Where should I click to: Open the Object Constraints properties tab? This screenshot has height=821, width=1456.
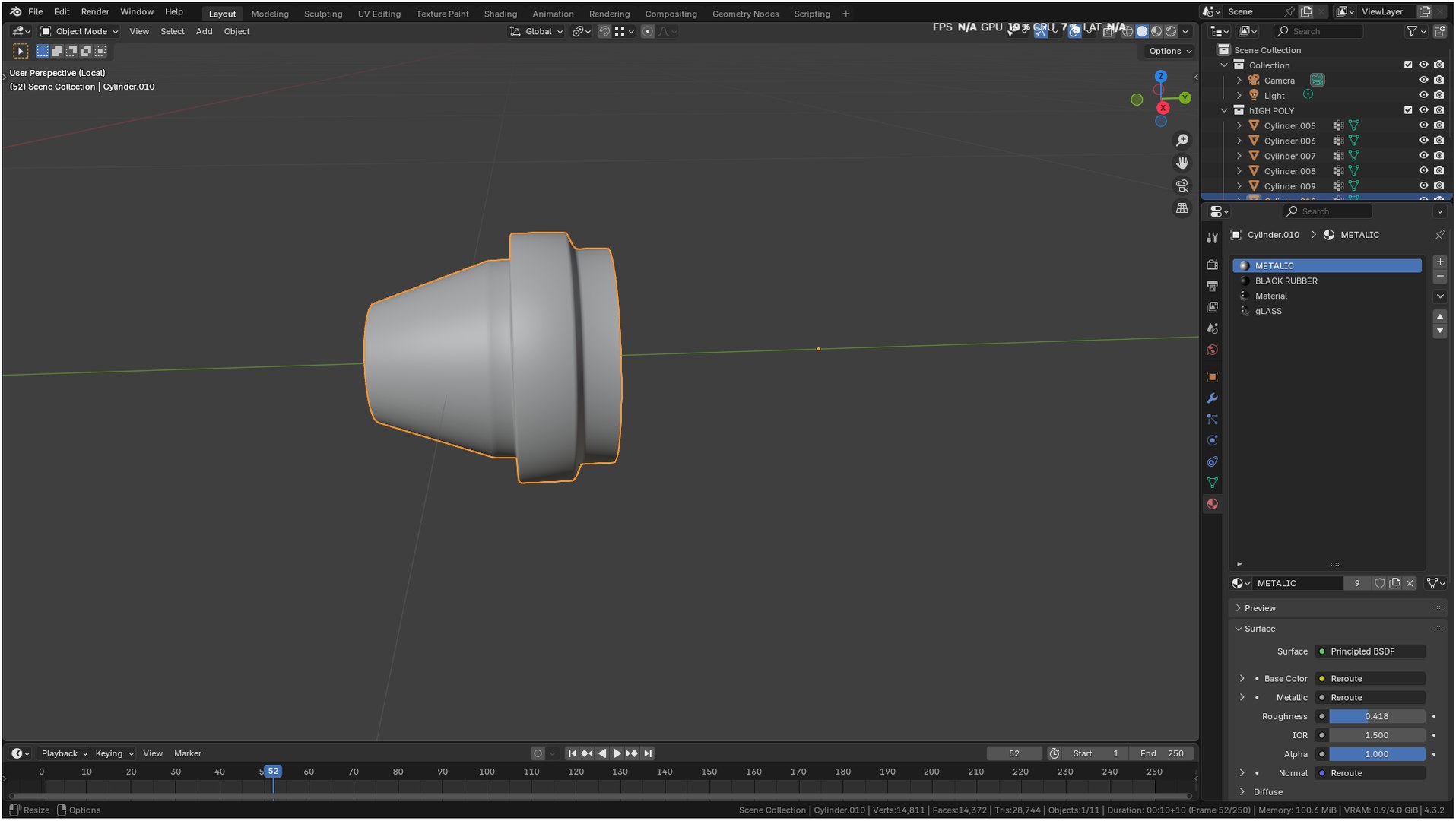point(1212,461)
